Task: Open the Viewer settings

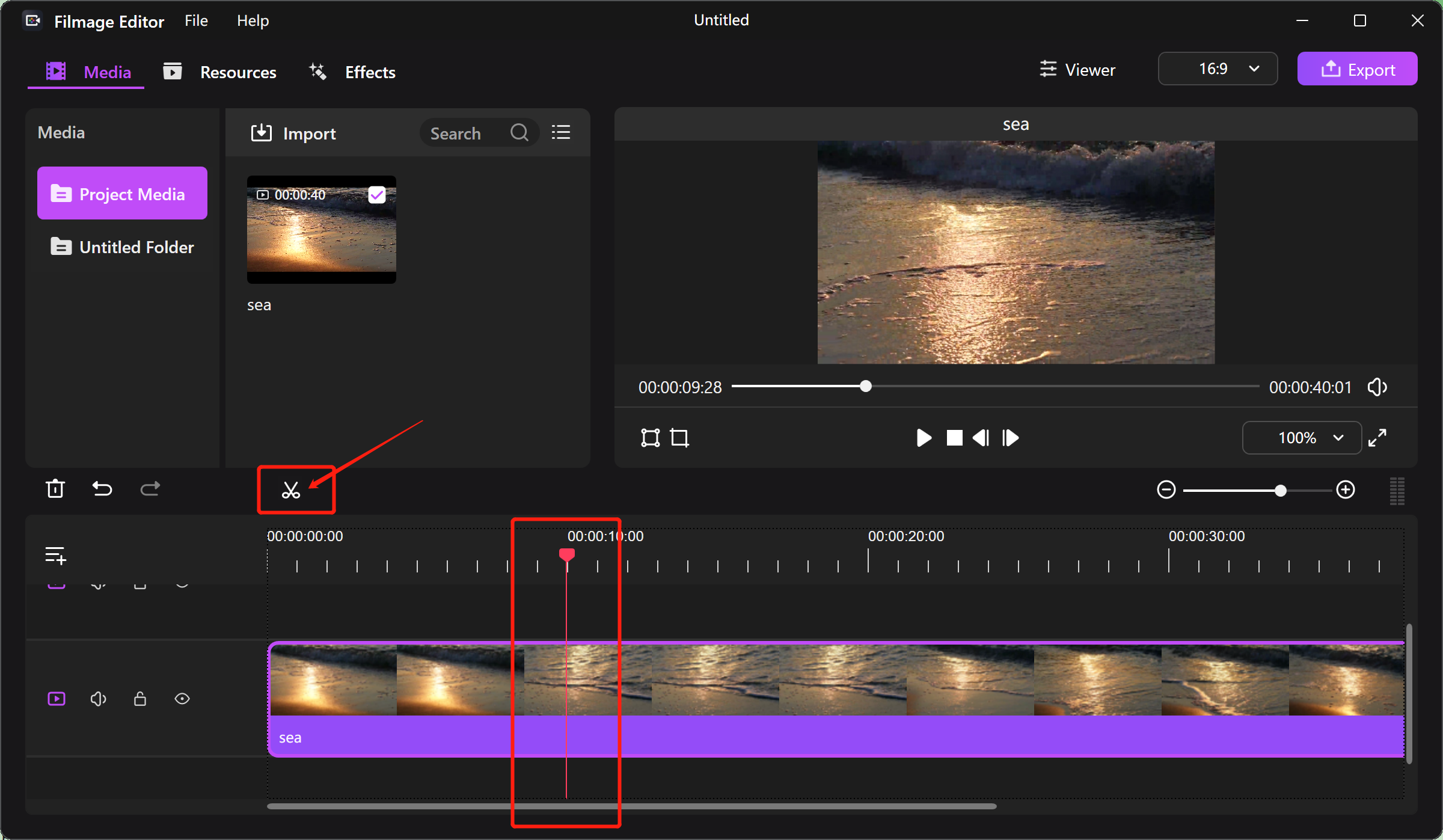Action: click(x=1077, y=70)
